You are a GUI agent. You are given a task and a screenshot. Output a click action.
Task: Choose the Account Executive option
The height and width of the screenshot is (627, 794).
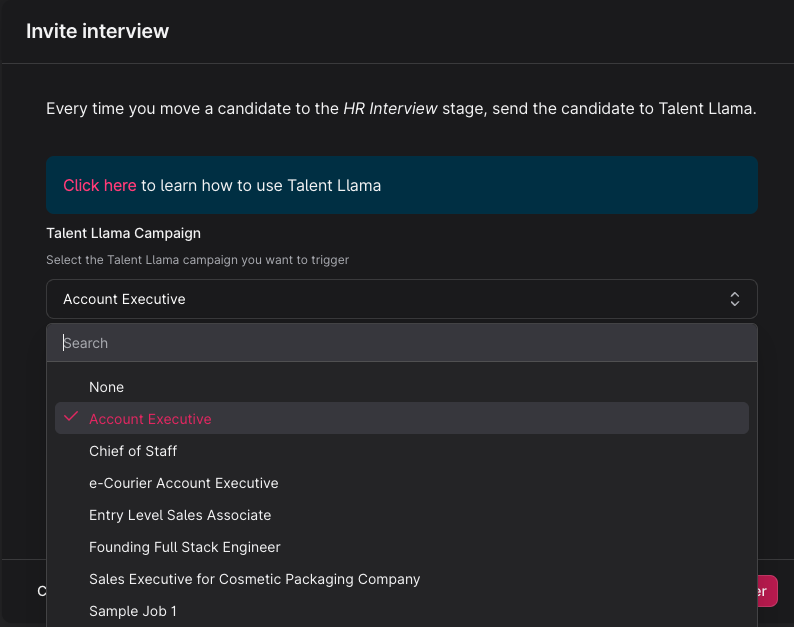point(402,418)
